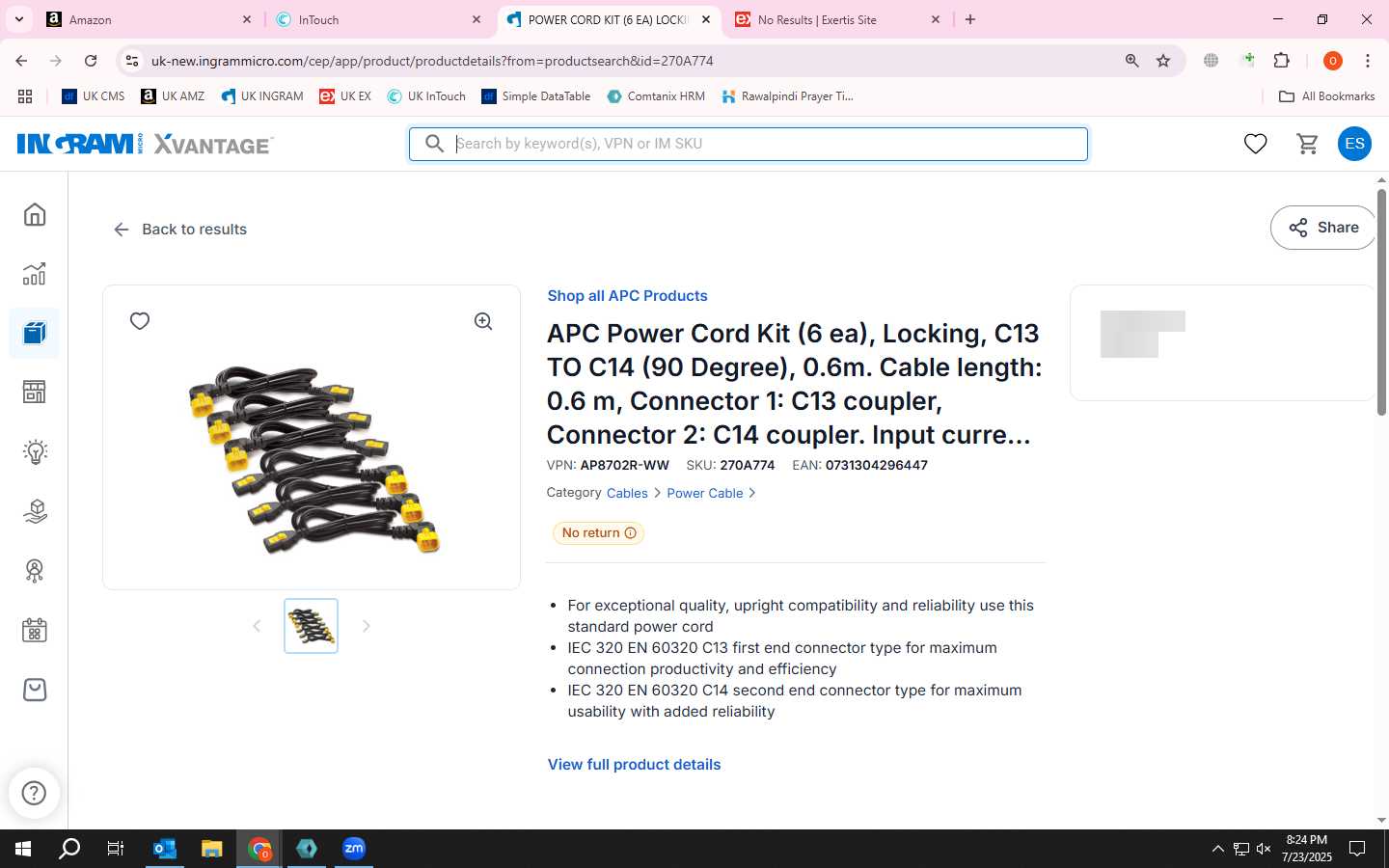Zoom product image with magnifier icon
The image size is (1389, 868).
[x=483, y=321]
